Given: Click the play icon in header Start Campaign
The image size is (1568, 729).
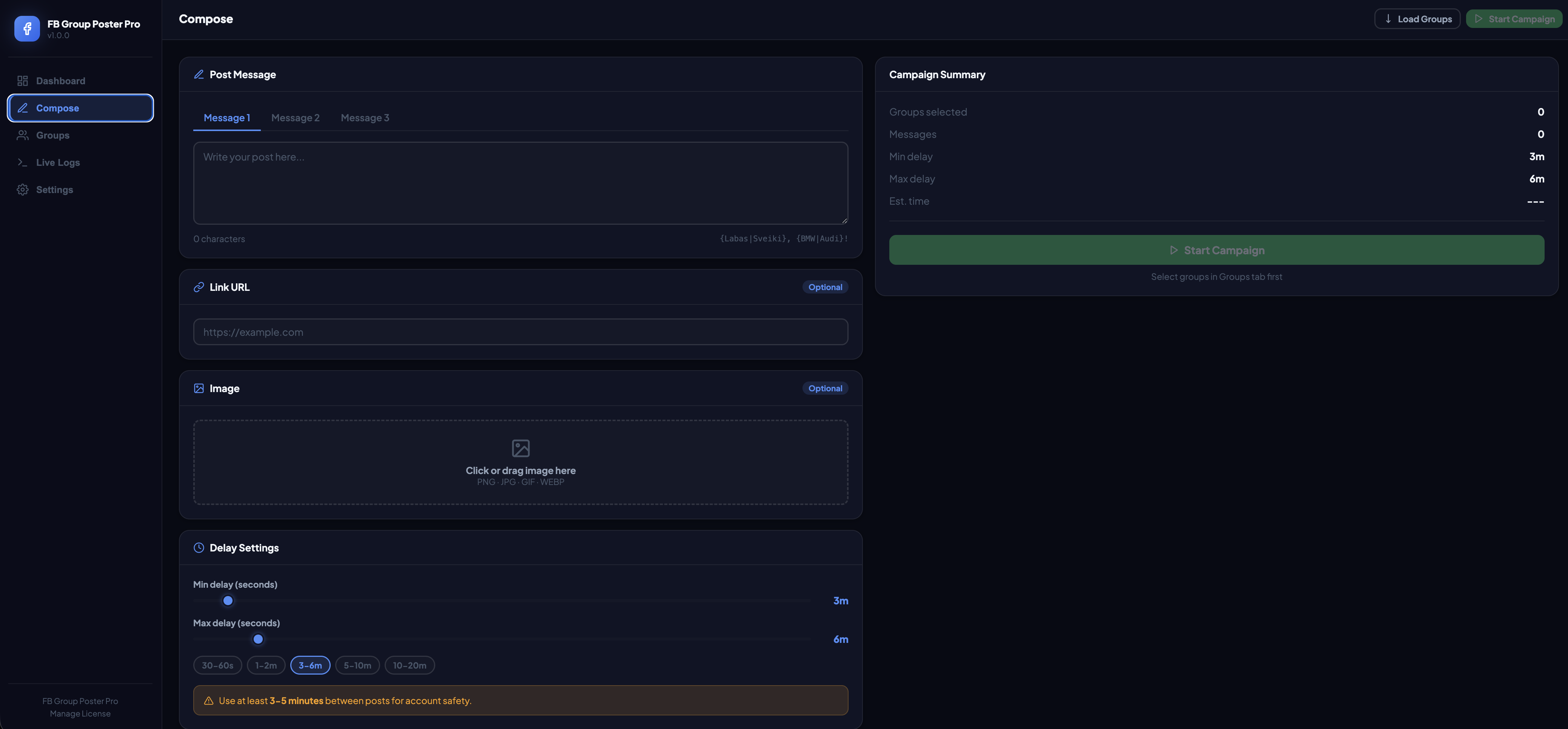Looking at the screenshot, I should pos(1479,19).
